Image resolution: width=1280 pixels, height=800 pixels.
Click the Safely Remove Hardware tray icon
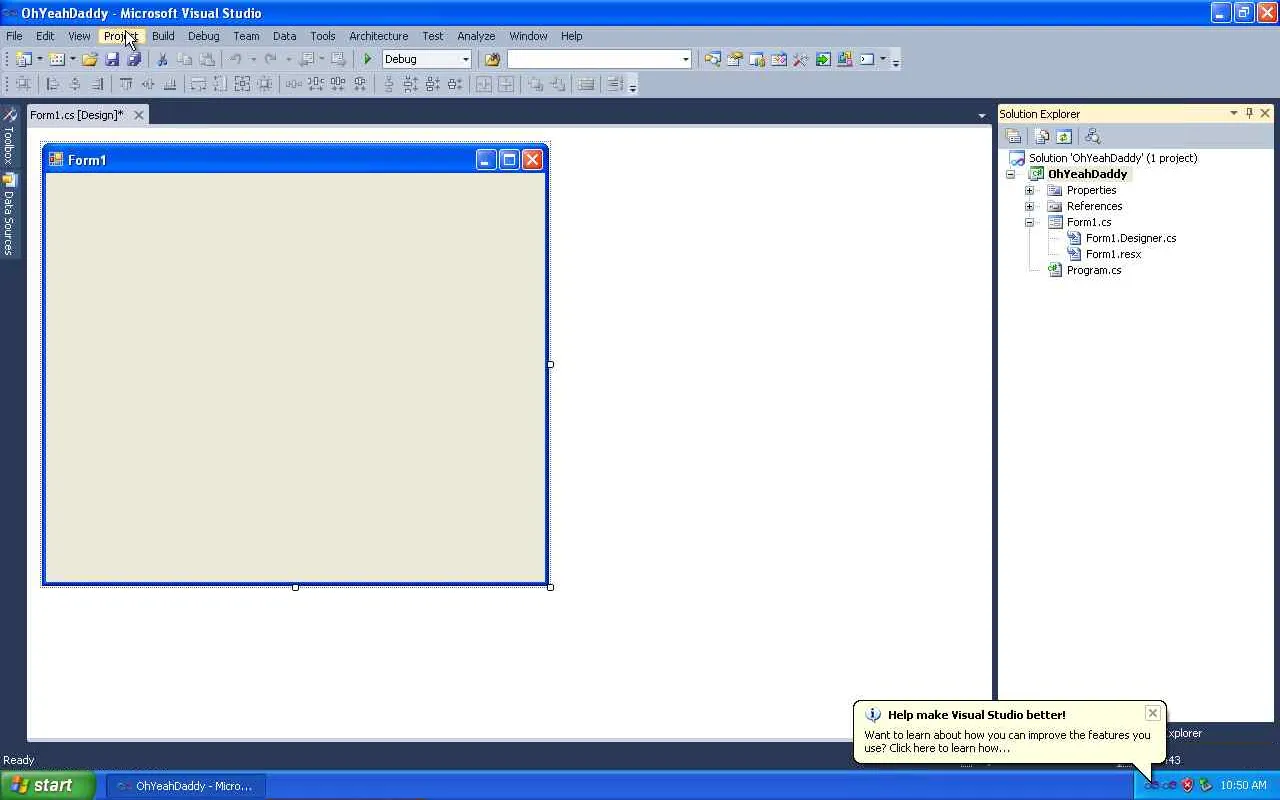(1205, 785)
